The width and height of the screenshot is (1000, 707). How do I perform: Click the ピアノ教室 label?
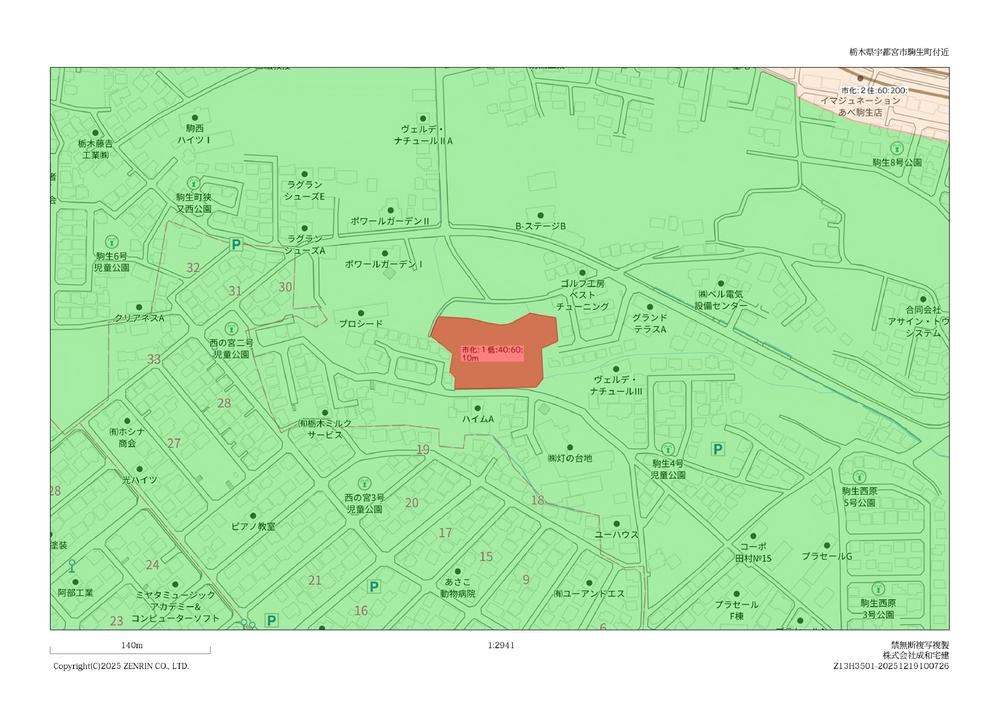253,527
